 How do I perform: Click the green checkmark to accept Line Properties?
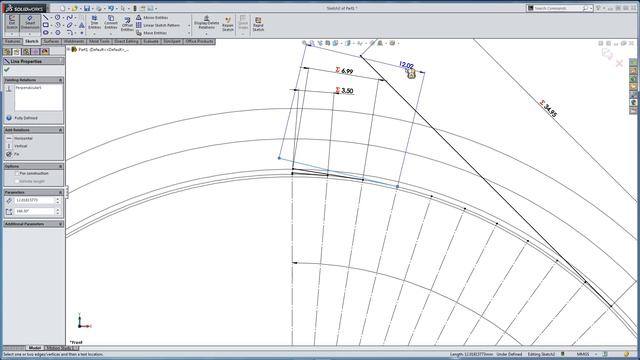7,70
